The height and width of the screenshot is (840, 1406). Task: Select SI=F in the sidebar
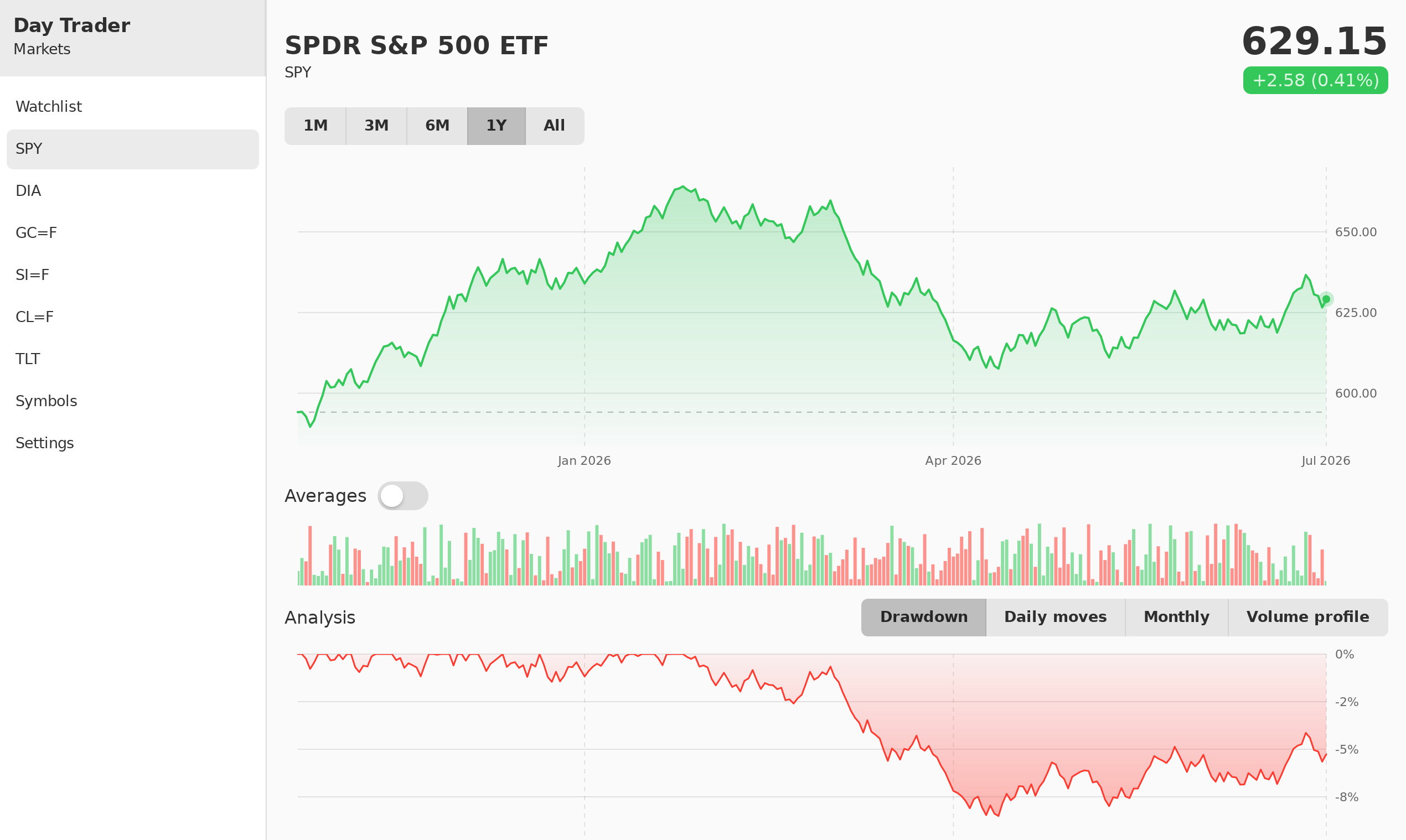coord(132,275)
